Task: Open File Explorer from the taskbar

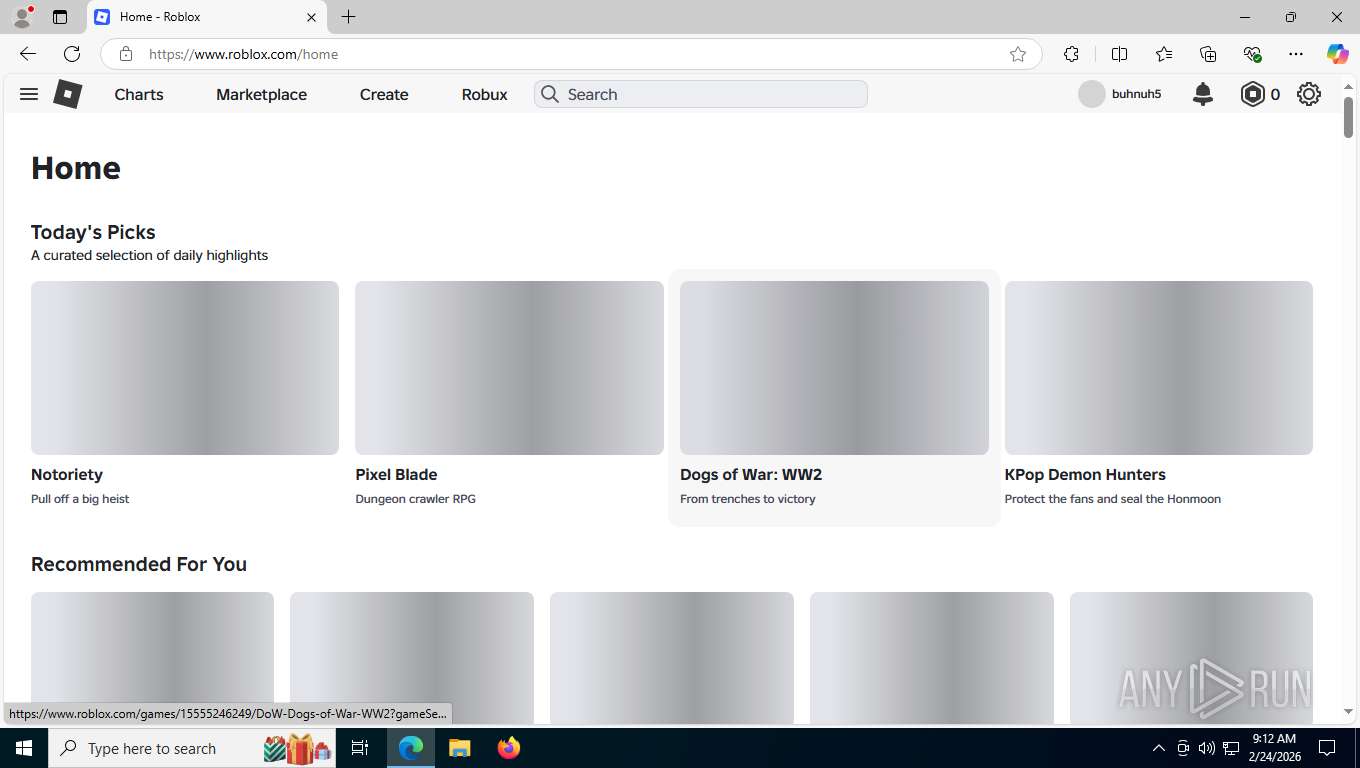Action: click(459, 748)
